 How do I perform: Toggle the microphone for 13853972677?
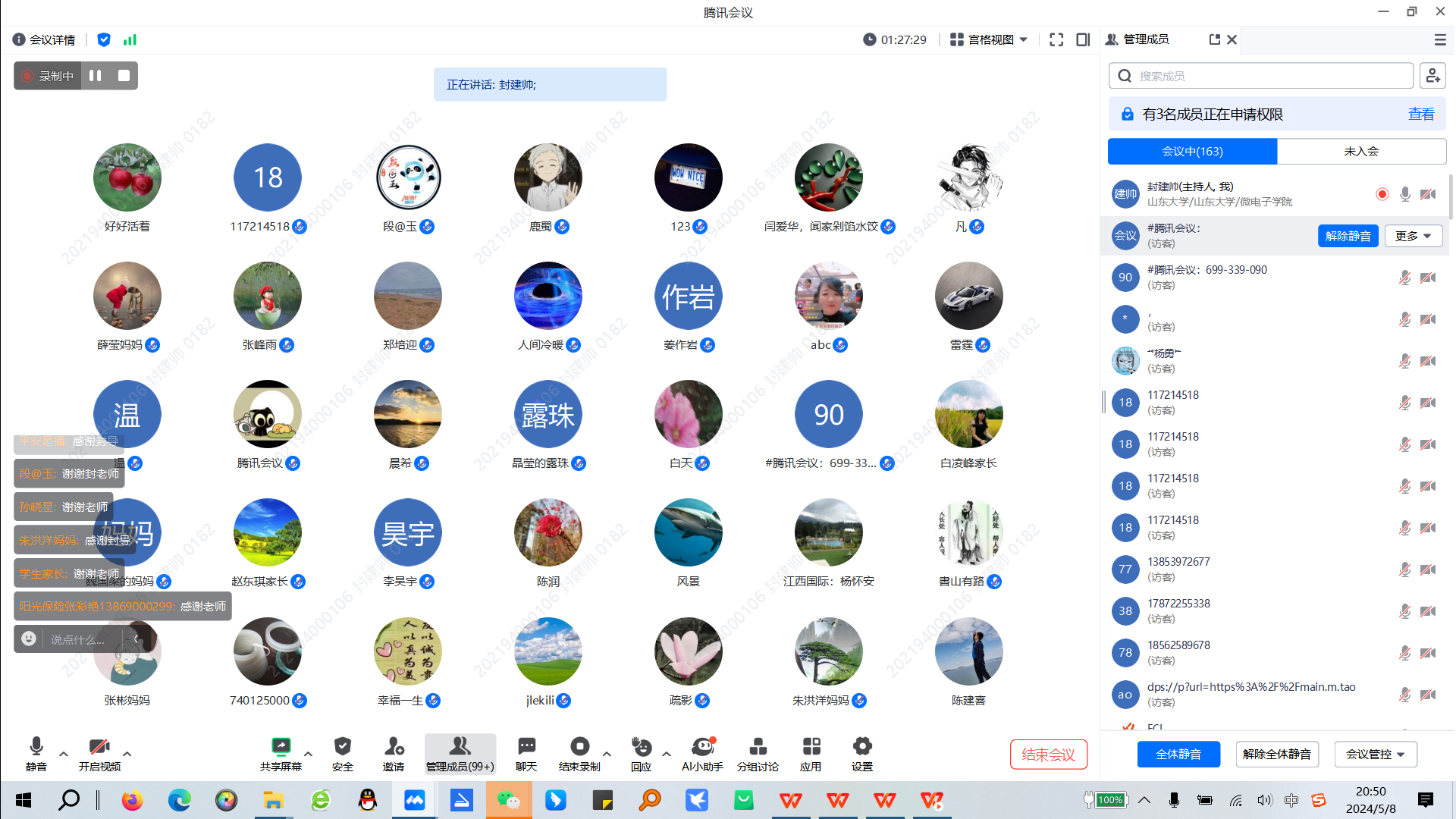(x=1405, y=570)
